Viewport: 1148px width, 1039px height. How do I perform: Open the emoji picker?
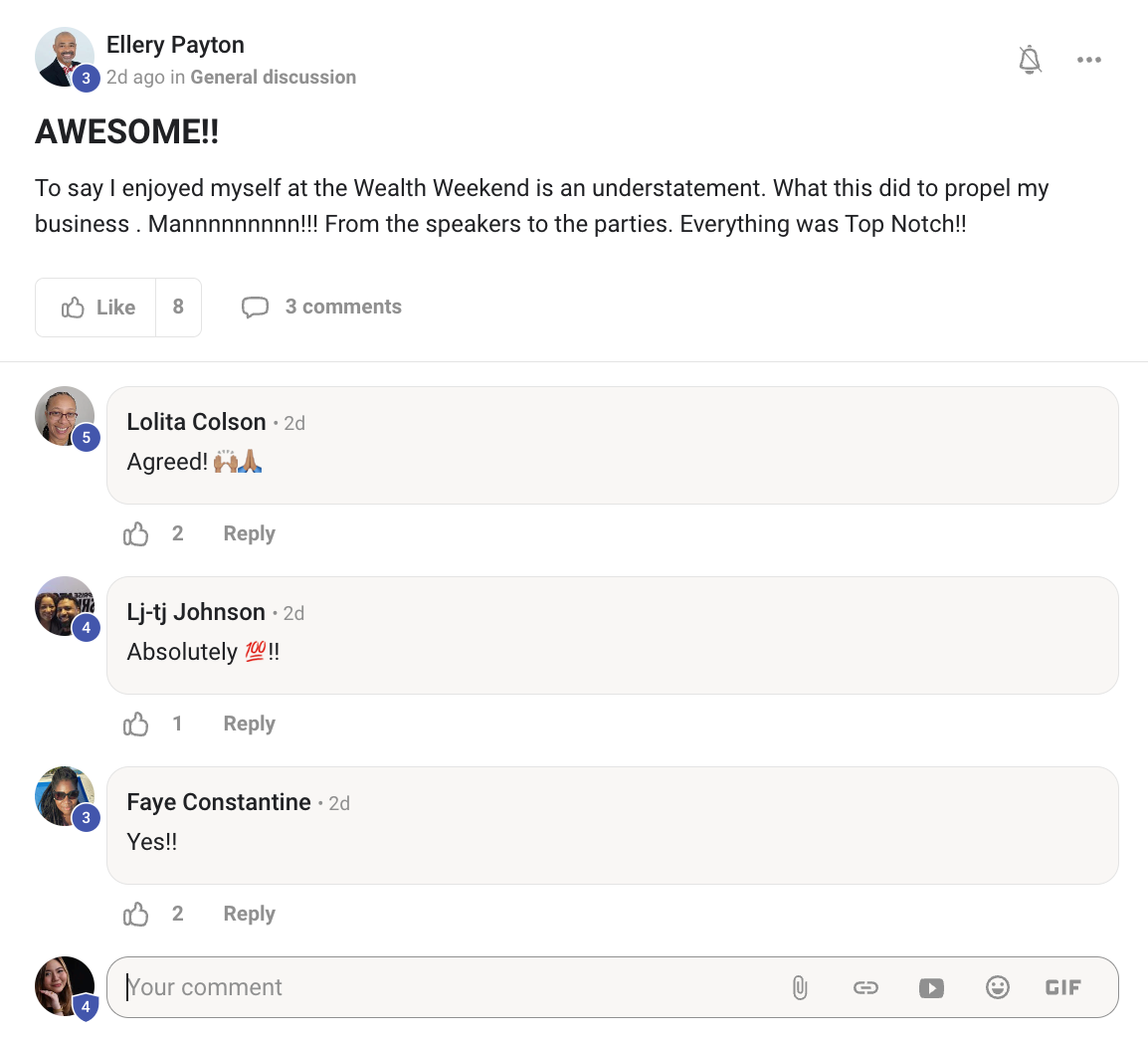coord(997,987)
